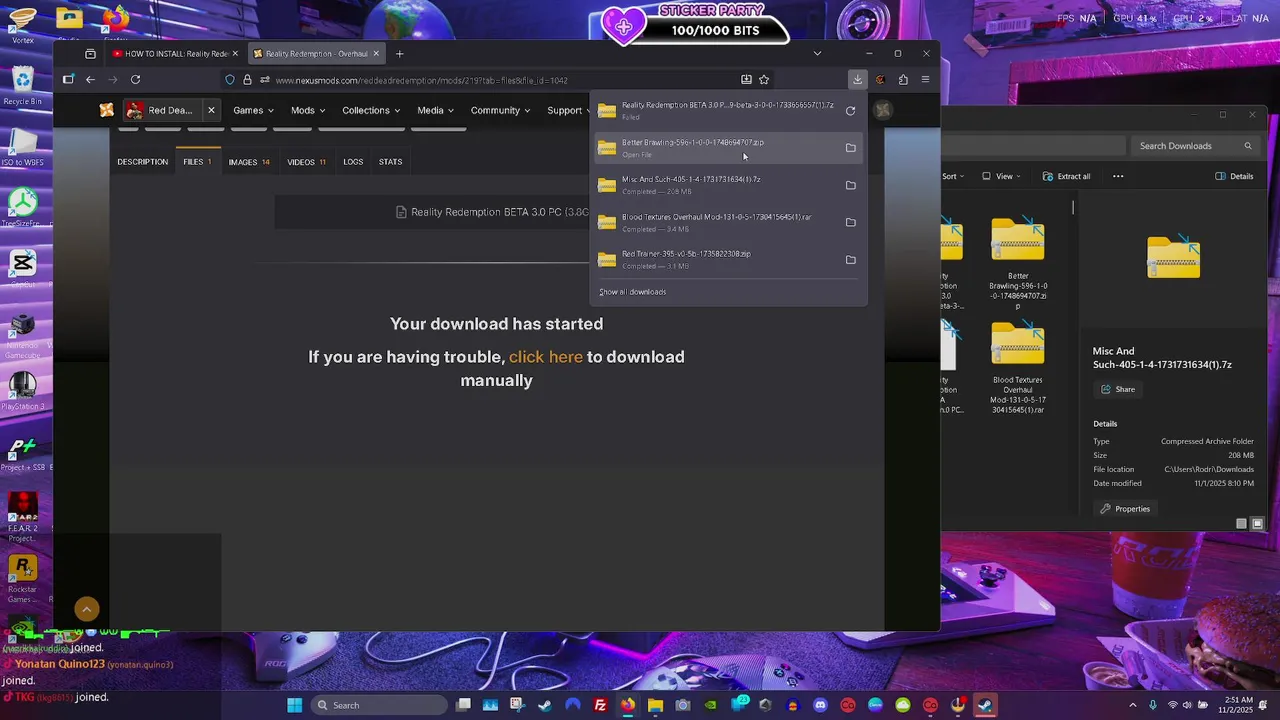The height and width of the screenshot is (720, 1280).
Task: Open the Support menu dropdown
Action: point(568,110)
